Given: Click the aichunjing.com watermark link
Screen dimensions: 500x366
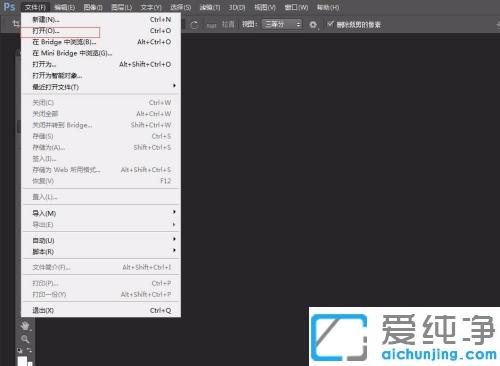Looking at the screenshot, I should point(439,354).
